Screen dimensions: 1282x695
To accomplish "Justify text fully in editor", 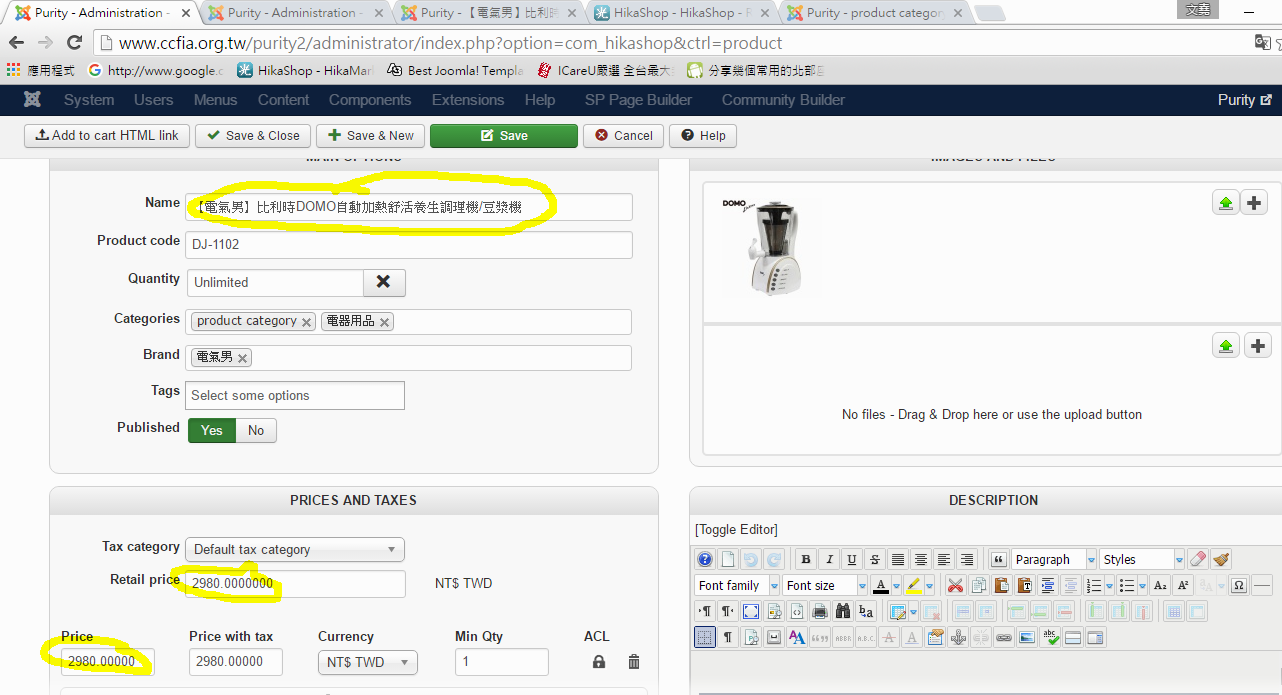I will click(898, 559).
